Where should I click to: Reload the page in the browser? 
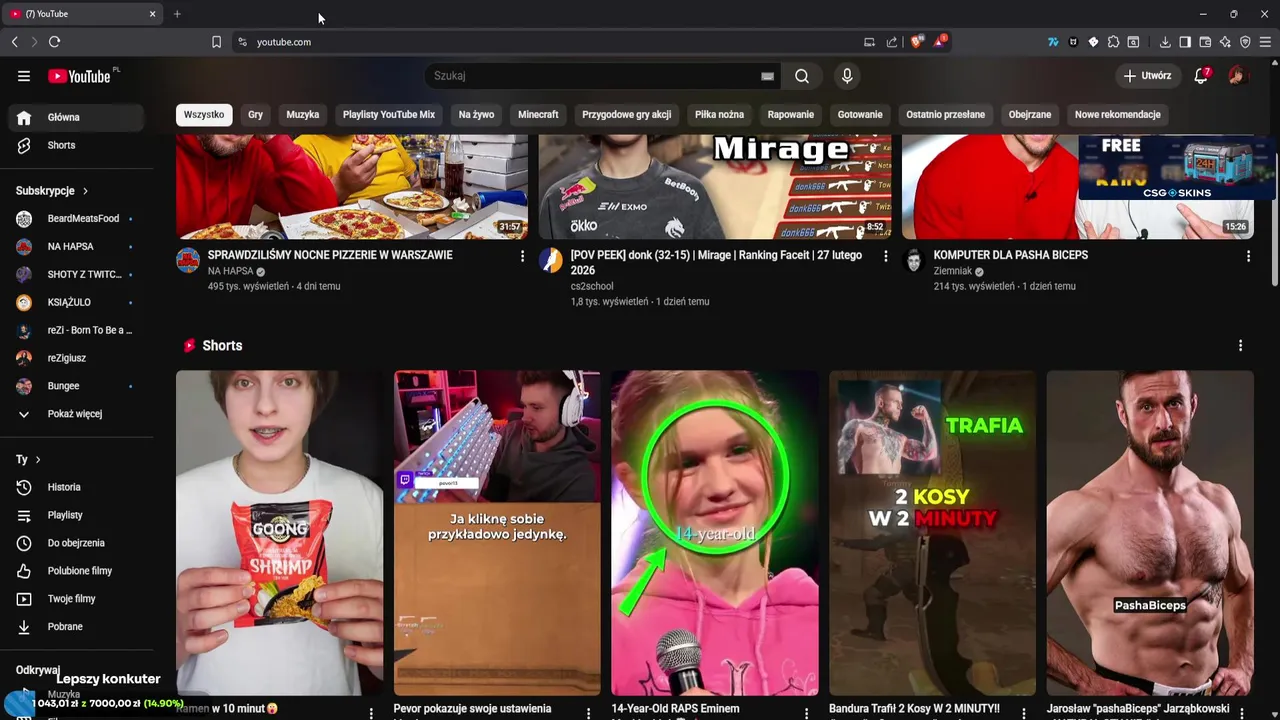[x=54, y=42]
